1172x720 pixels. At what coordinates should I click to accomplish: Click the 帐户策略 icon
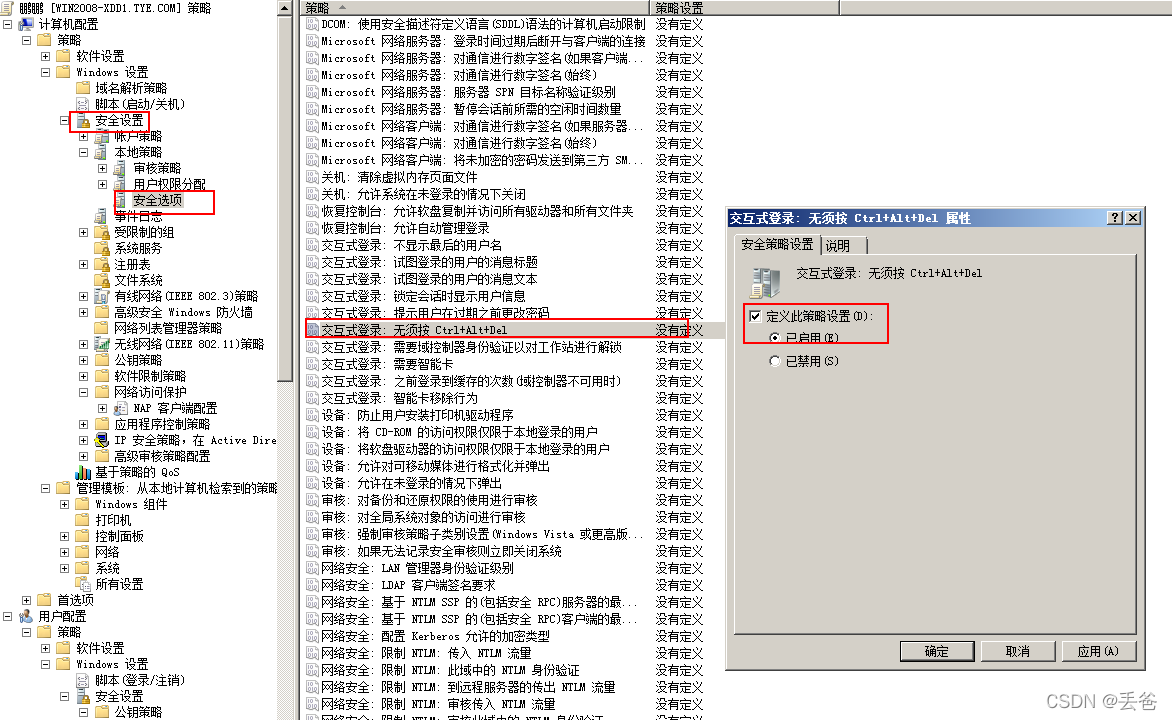tap(102, 136)
